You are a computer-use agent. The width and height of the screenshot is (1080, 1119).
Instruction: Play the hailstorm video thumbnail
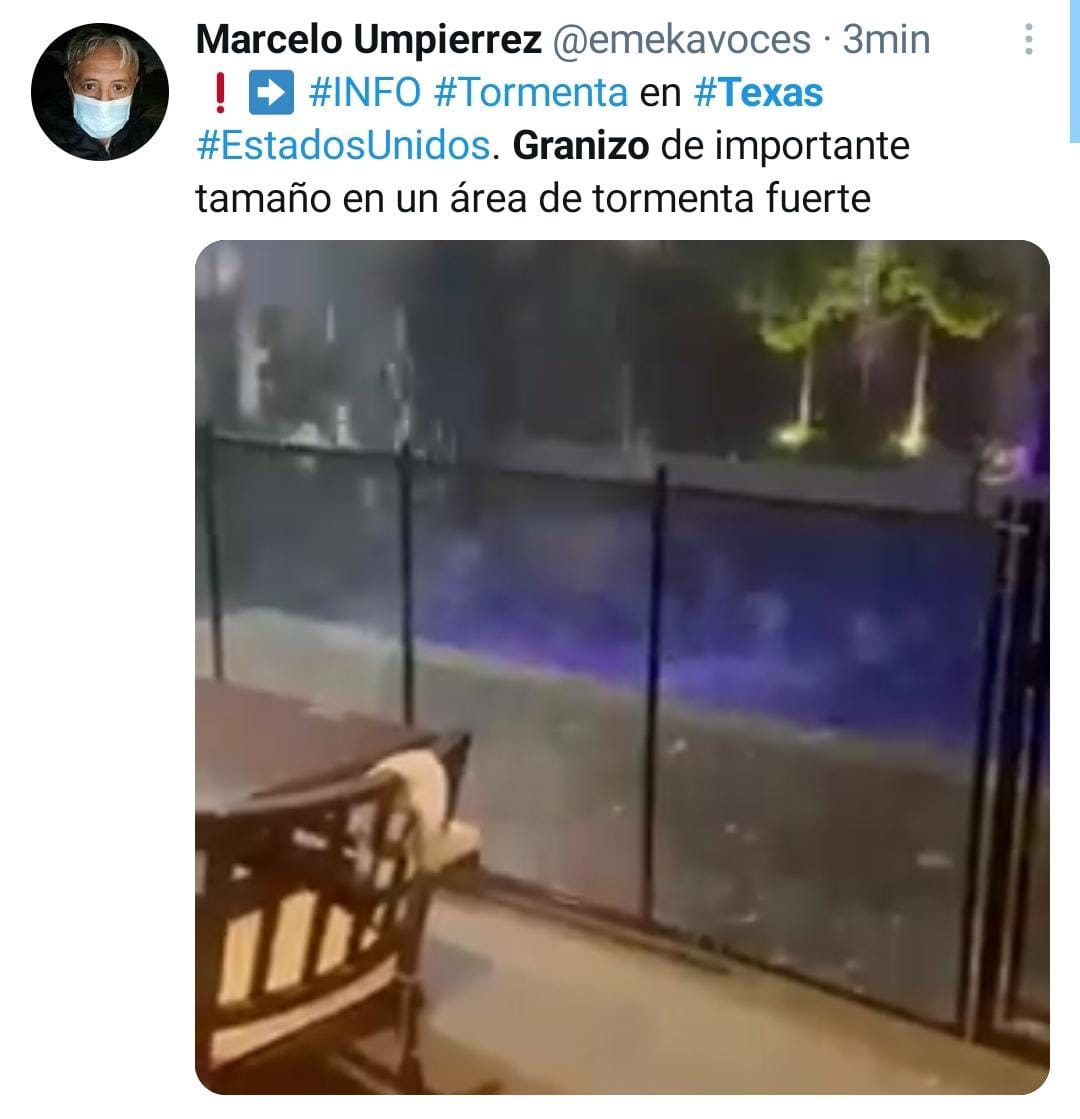[x=622, y=667]
